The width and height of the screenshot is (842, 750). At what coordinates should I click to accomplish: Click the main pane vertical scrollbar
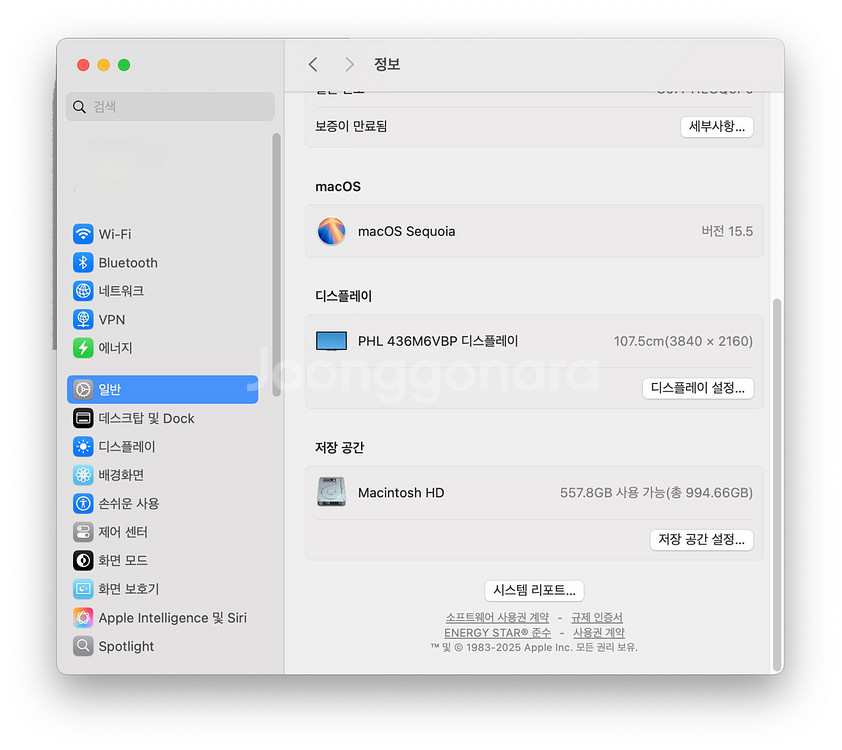click(x=776, y=484)
